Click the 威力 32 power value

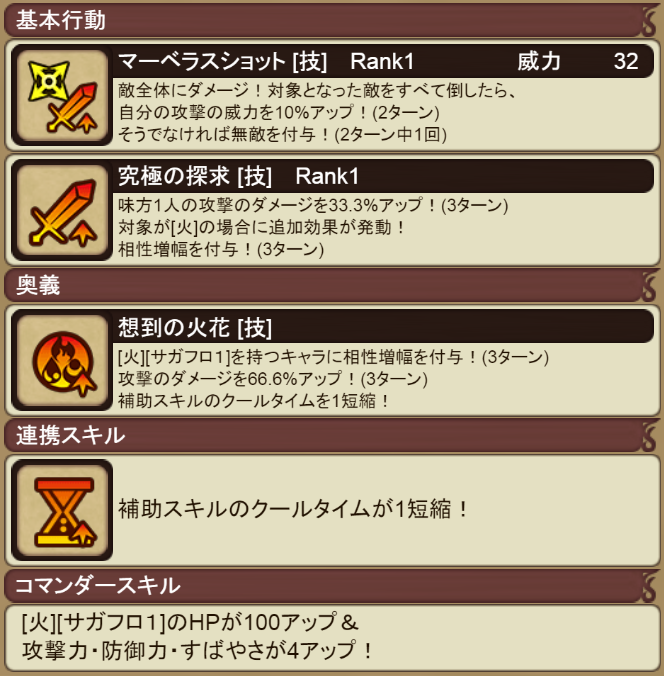click(x=578, y=61)
